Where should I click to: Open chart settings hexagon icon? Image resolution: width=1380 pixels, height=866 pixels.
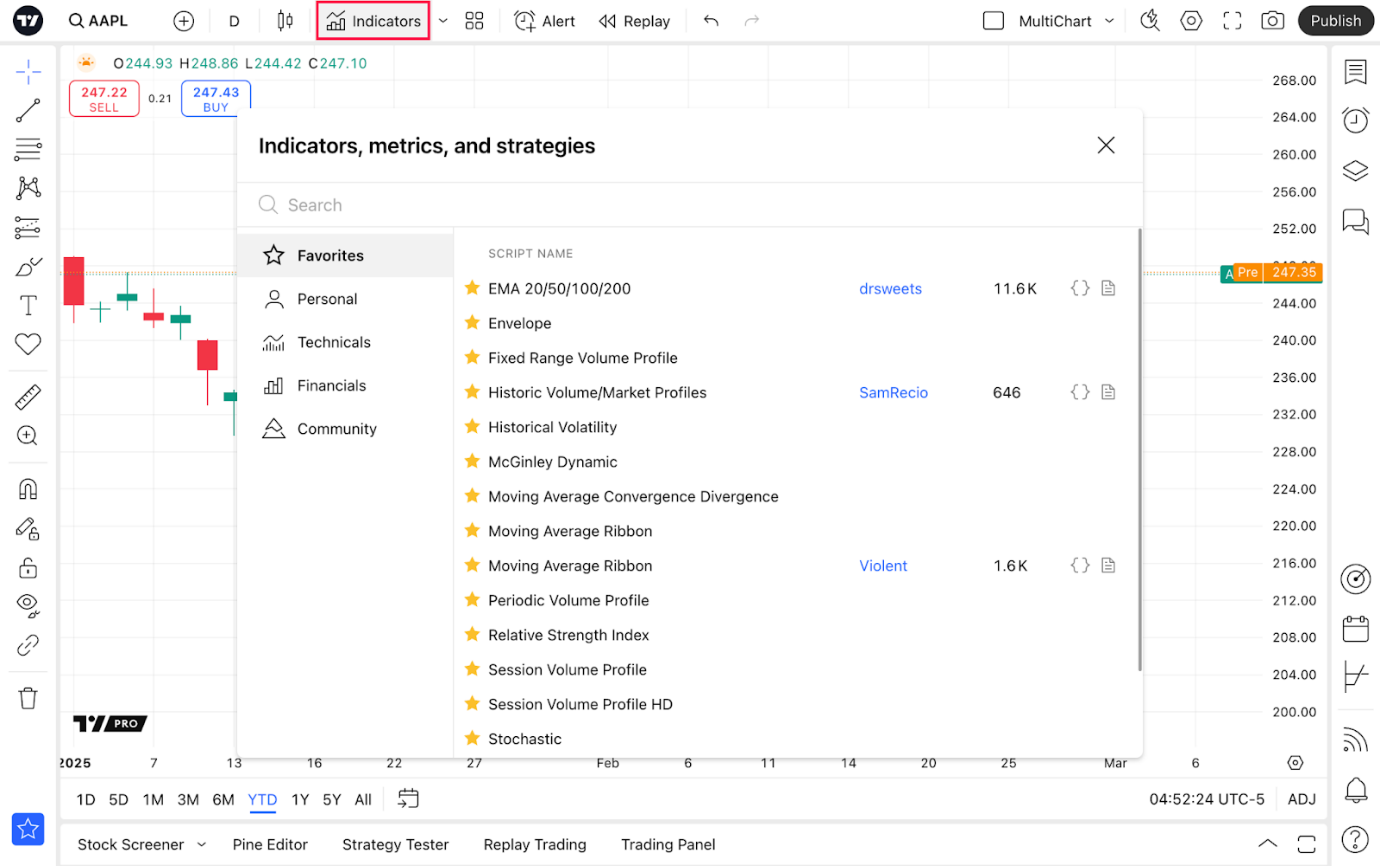point(1191,21)
